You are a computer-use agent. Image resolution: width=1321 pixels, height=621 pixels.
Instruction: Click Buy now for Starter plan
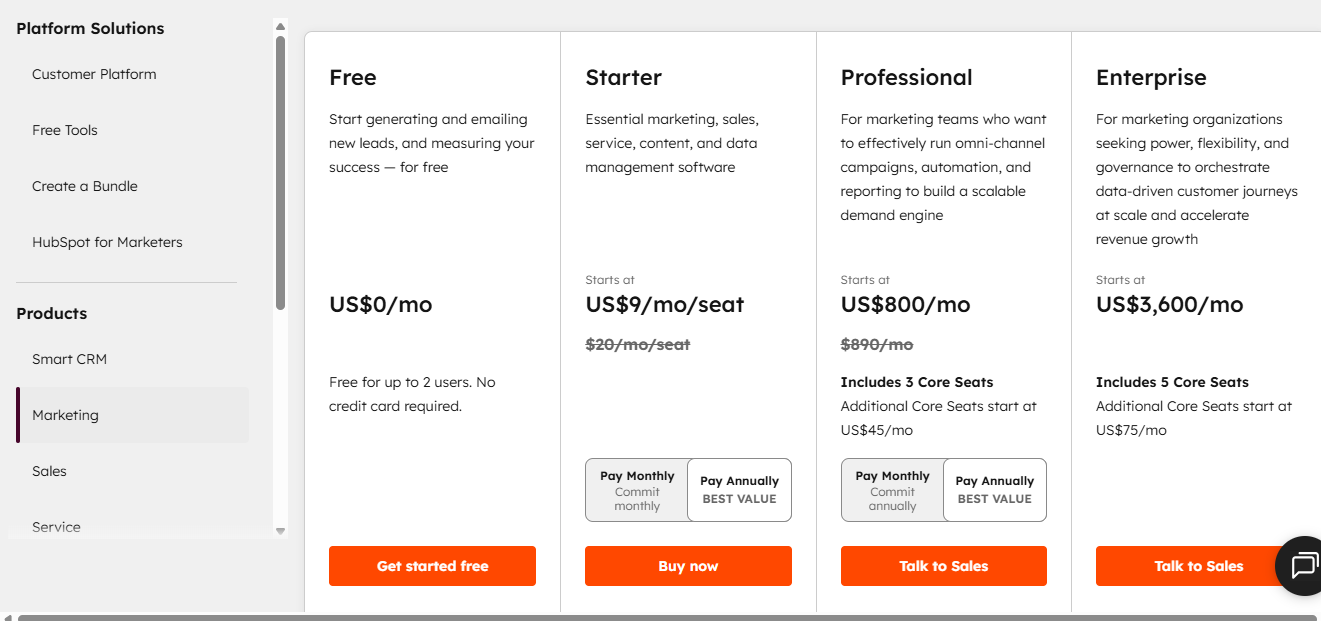[x=688, y=566]
